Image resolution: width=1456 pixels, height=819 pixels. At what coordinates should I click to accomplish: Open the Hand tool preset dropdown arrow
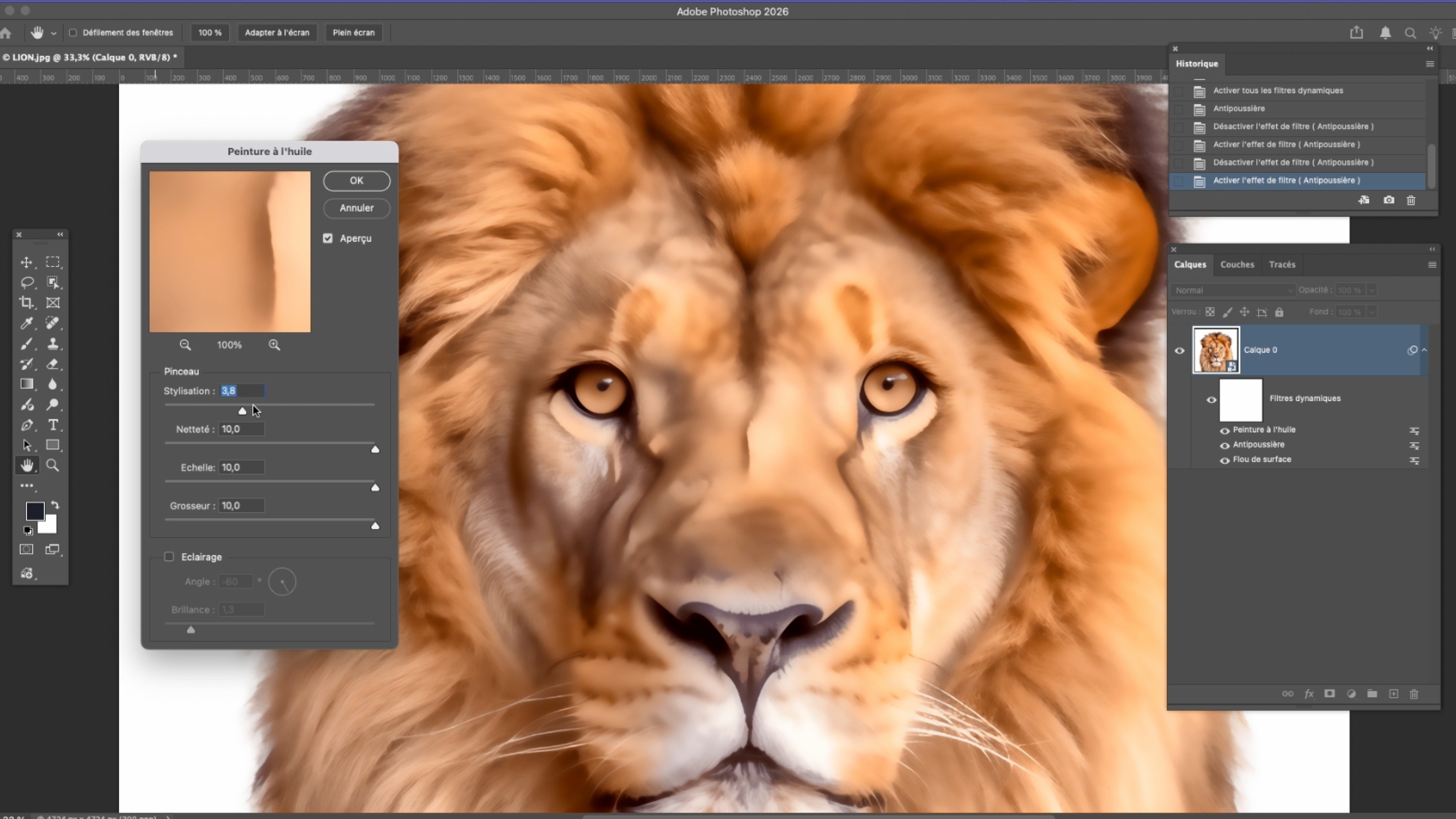tap(54, 33)
